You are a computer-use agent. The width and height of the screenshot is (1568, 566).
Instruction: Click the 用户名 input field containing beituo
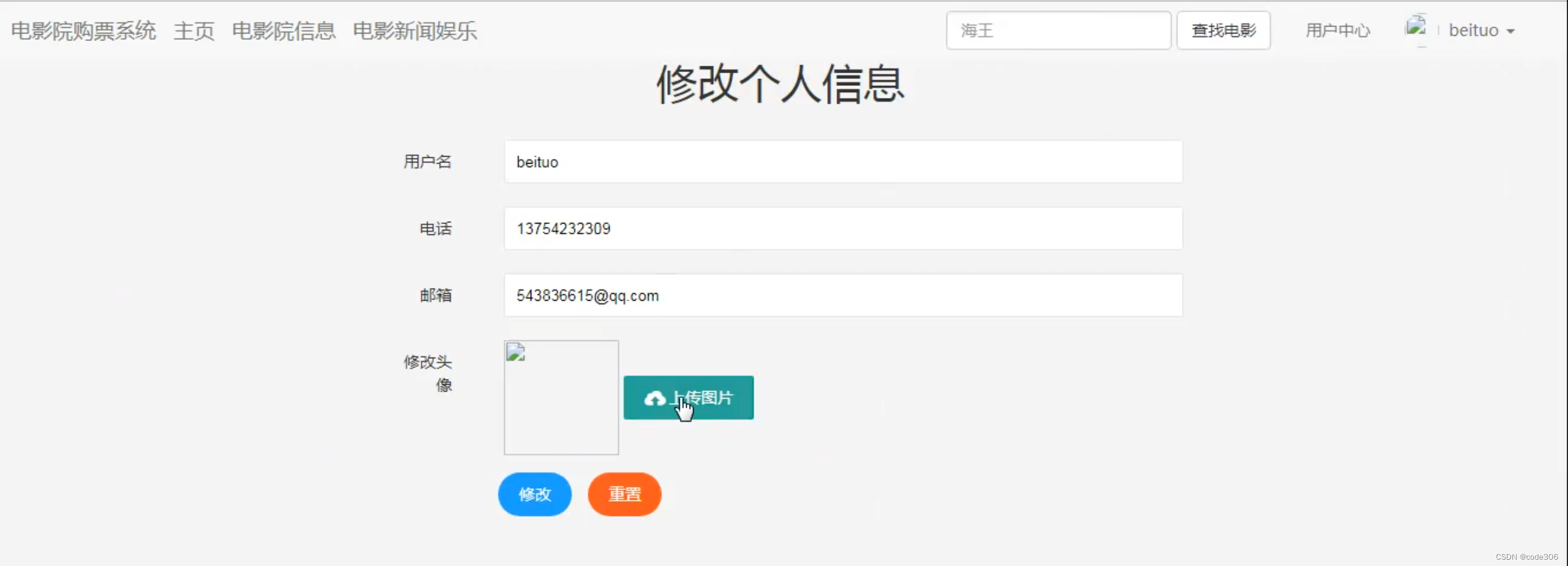843,162
